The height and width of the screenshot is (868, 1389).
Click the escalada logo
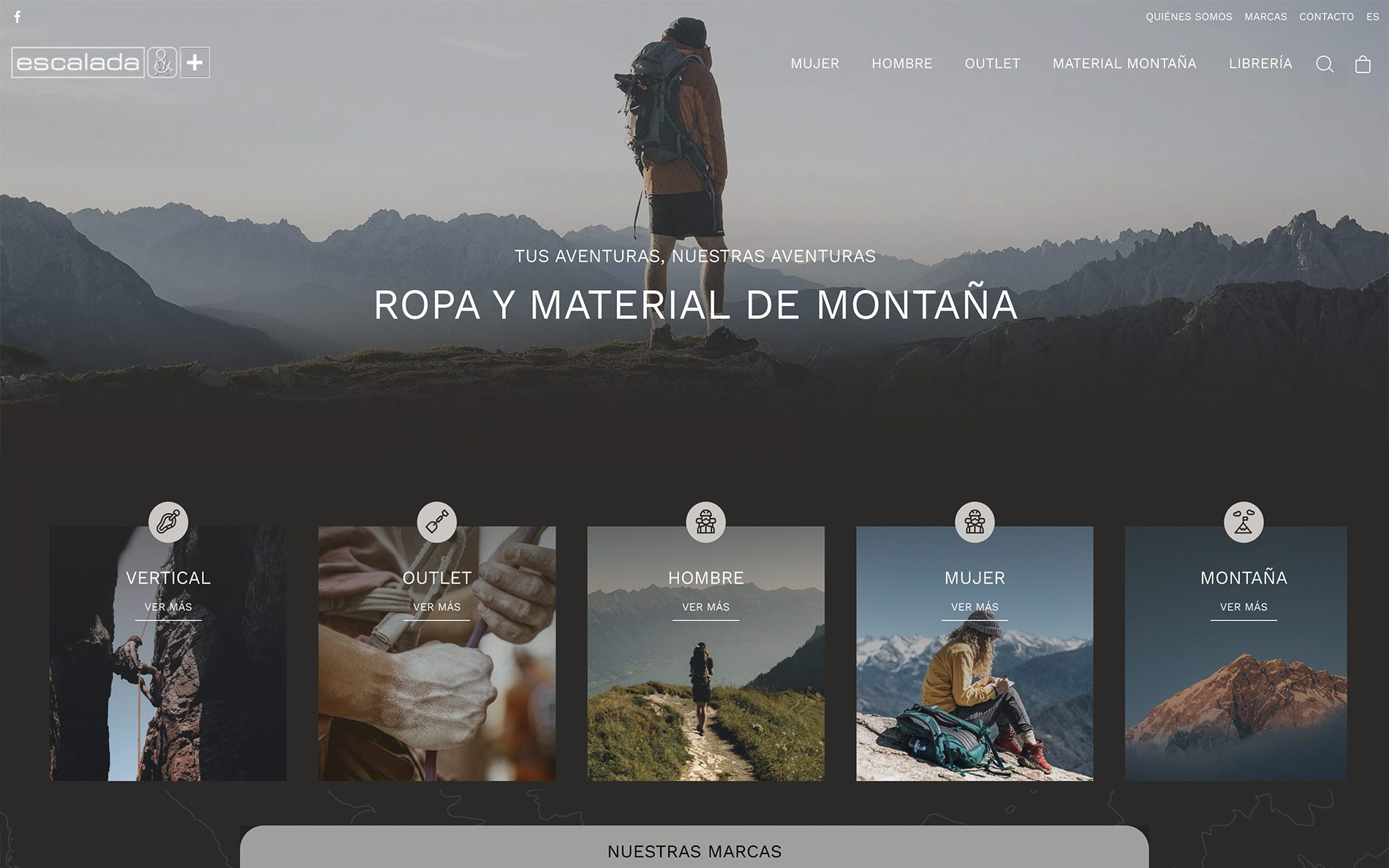[x=110, y=62]
